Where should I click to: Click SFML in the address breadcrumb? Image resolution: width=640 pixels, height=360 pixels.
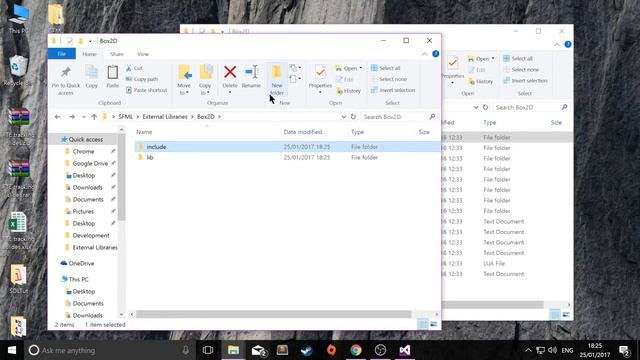pos(125,117)
